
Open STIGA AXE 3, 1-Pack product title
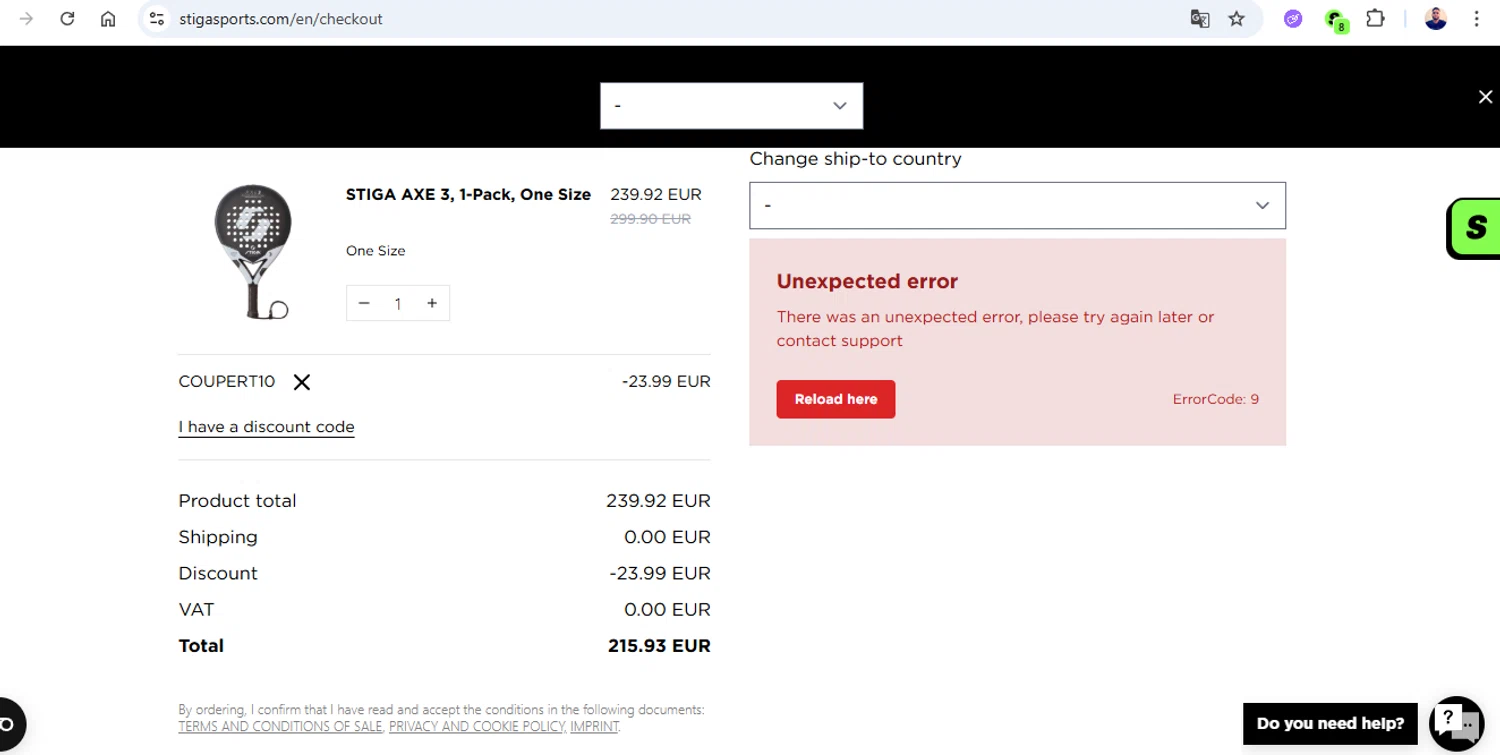pyautogui.click(x=468, y=195)
